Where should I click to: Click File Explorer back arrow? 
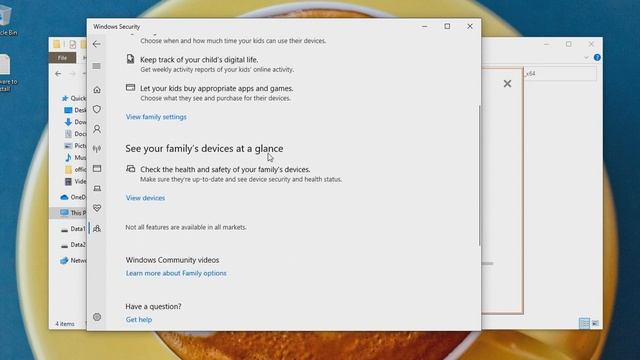click(x=58, y=74)
